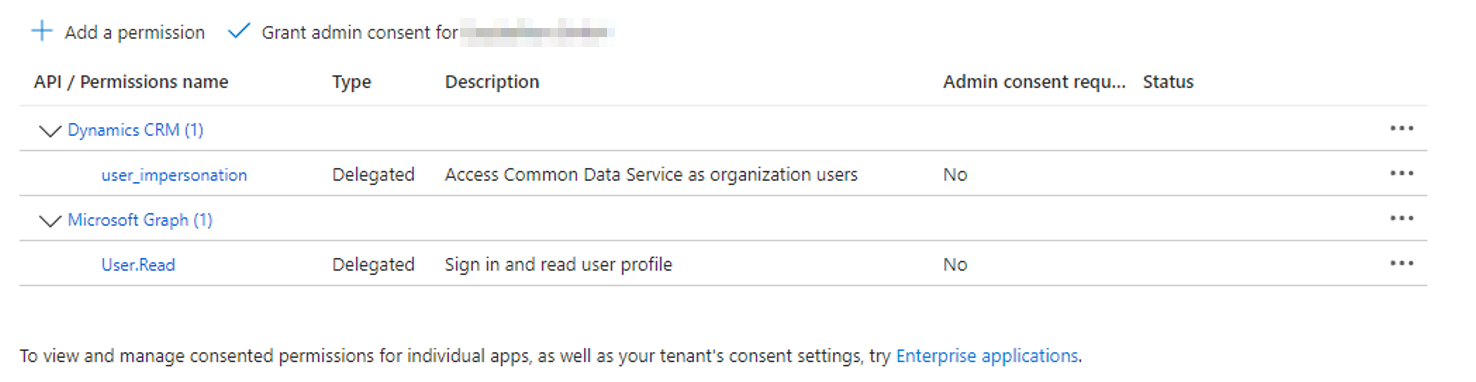1476x382 pixels.
Task: Open the ellipsis menu for the user_impersonation row
Action: click(1401, 174)
